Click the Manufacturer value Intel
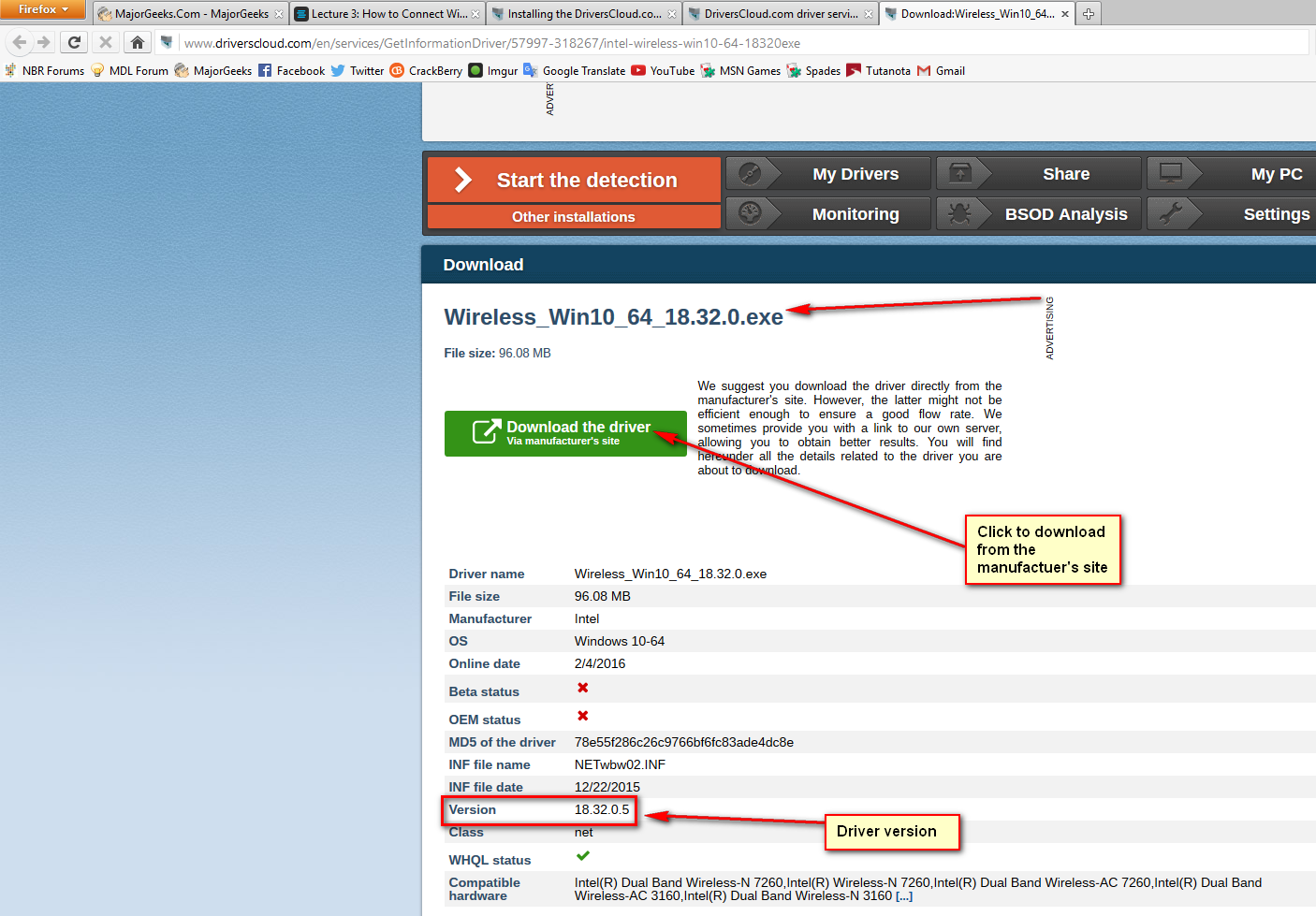1316x916 pixels. (587, 618)
